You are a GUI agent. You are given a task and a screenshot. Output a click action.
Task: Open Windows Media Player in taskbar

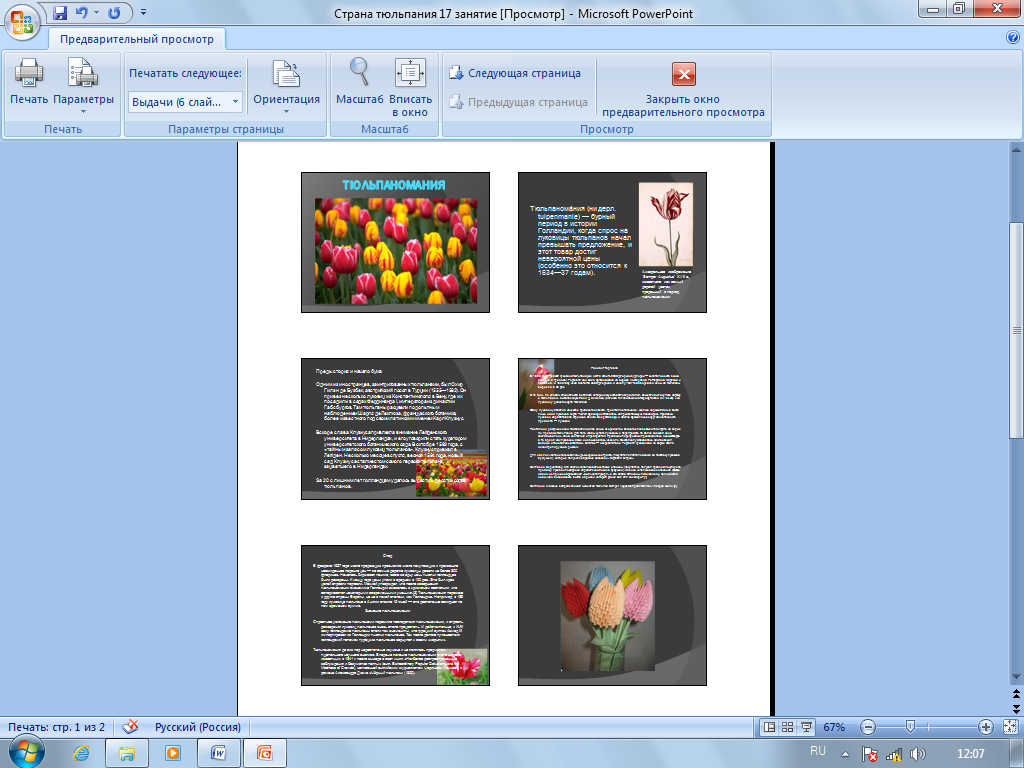click(173, 753)
